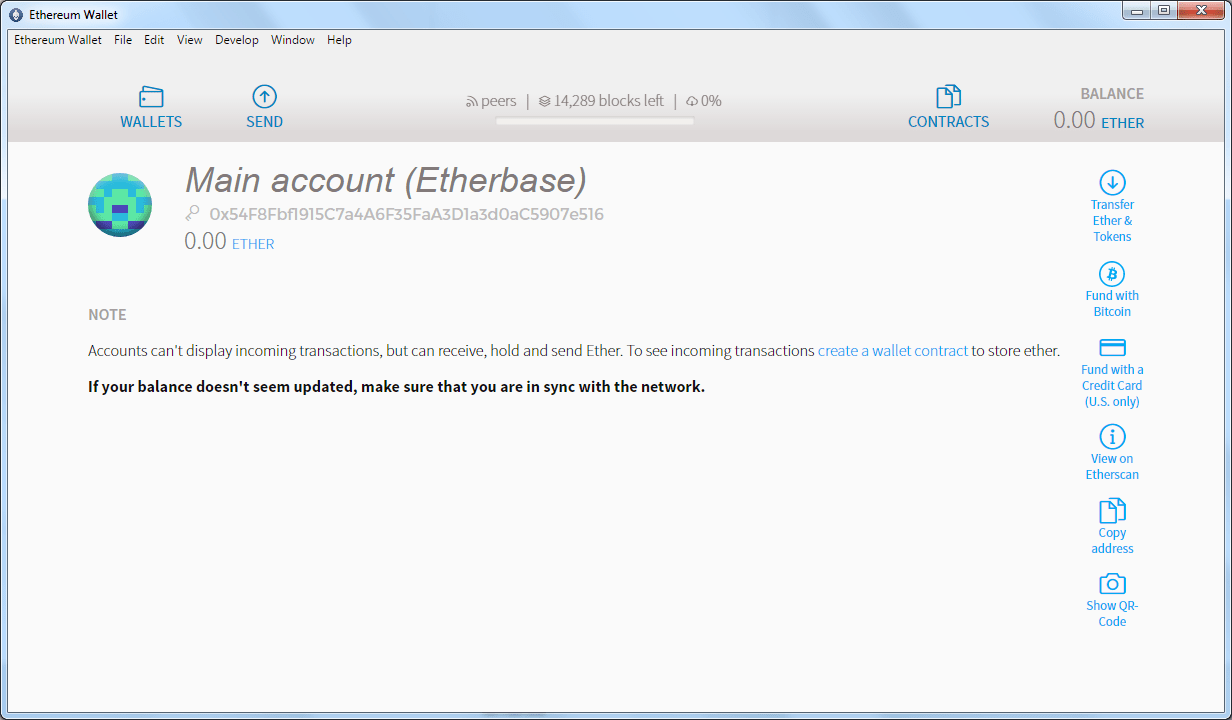1232x720 pixels.
Task: Open the Develop menu
Action: 236,40
